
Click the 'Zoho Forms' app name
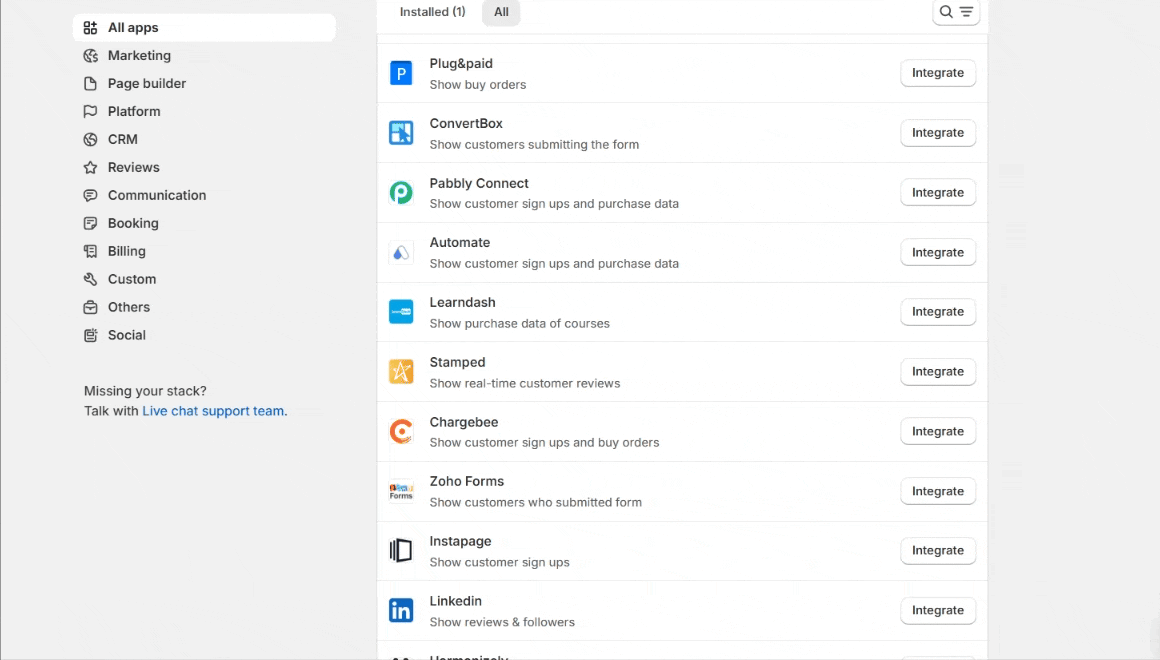point(466,481)
